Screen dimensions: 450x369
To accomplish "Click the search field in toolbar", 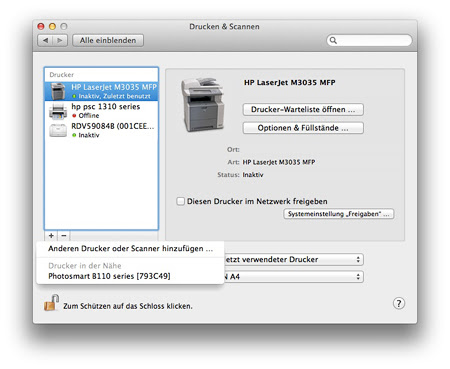I will click(x=369, y=40).
